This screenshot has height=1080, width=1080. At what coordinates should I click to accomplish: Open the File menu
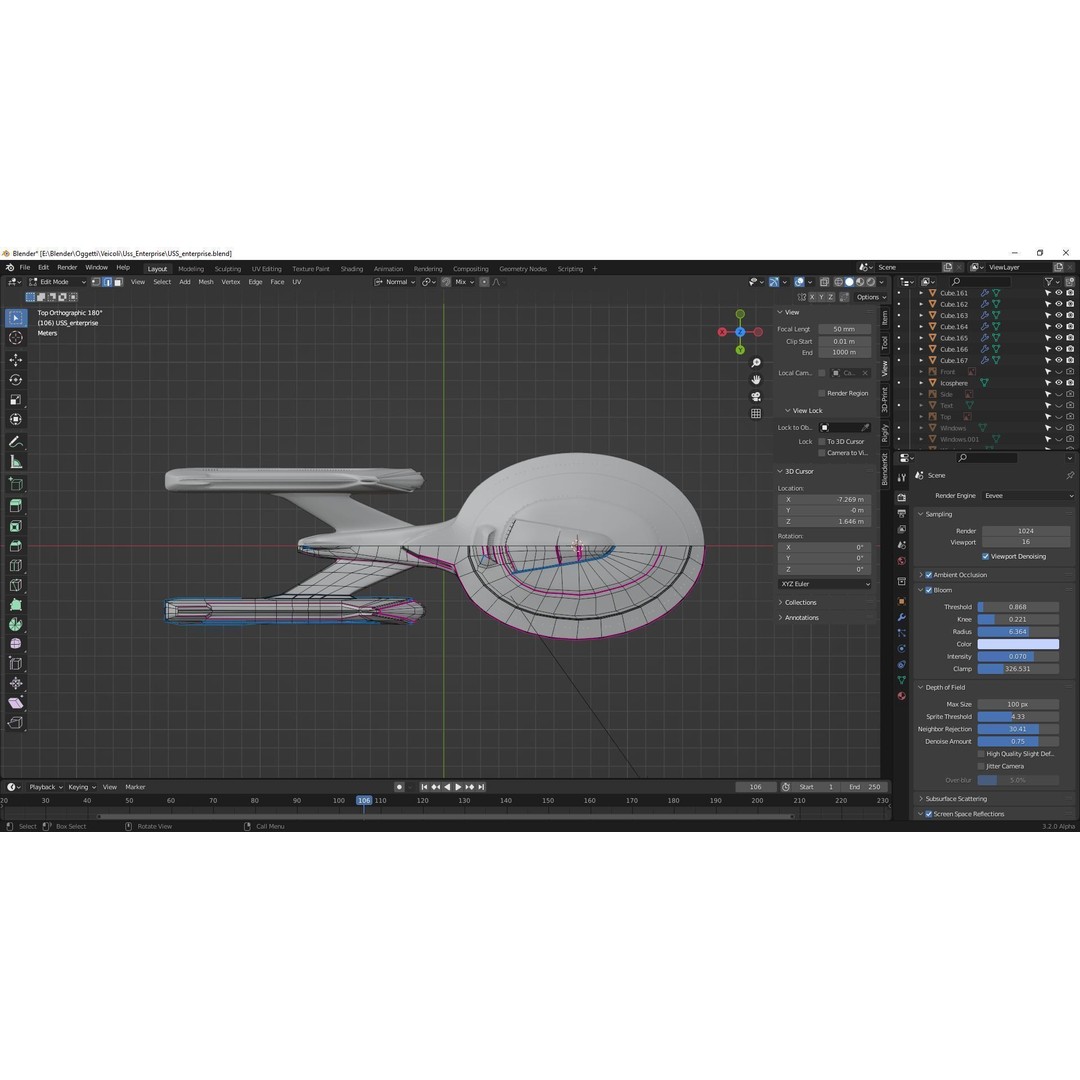(x=25, y=268)
